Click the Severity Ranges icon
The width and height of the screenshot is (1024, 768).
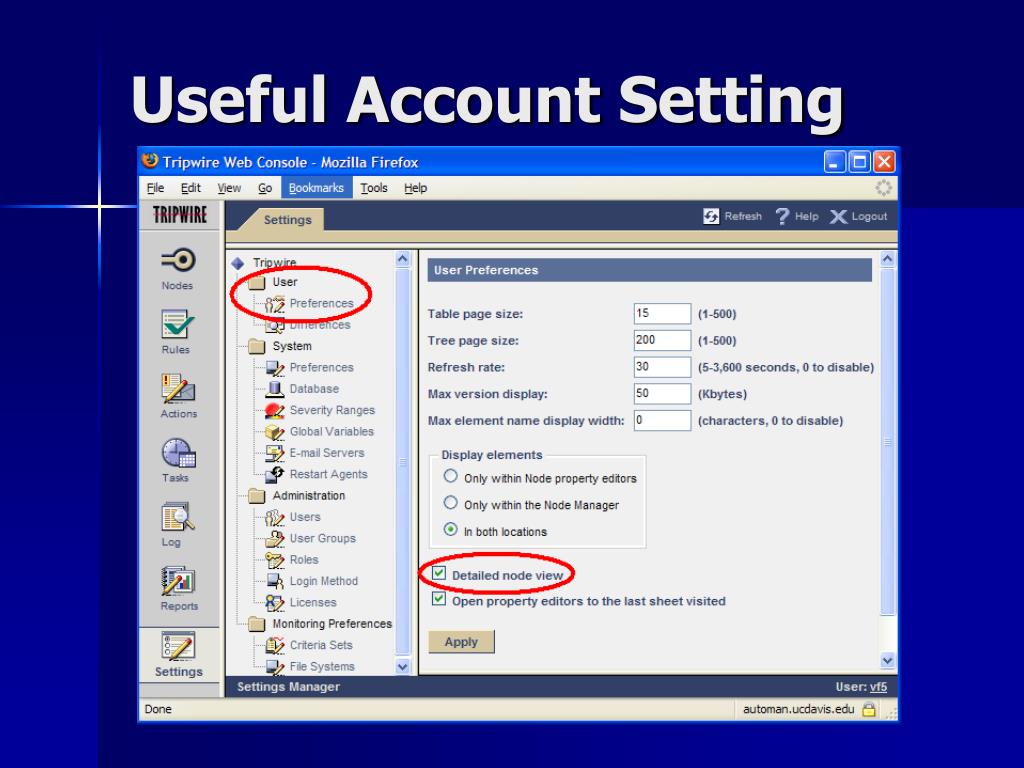point(275,411)
